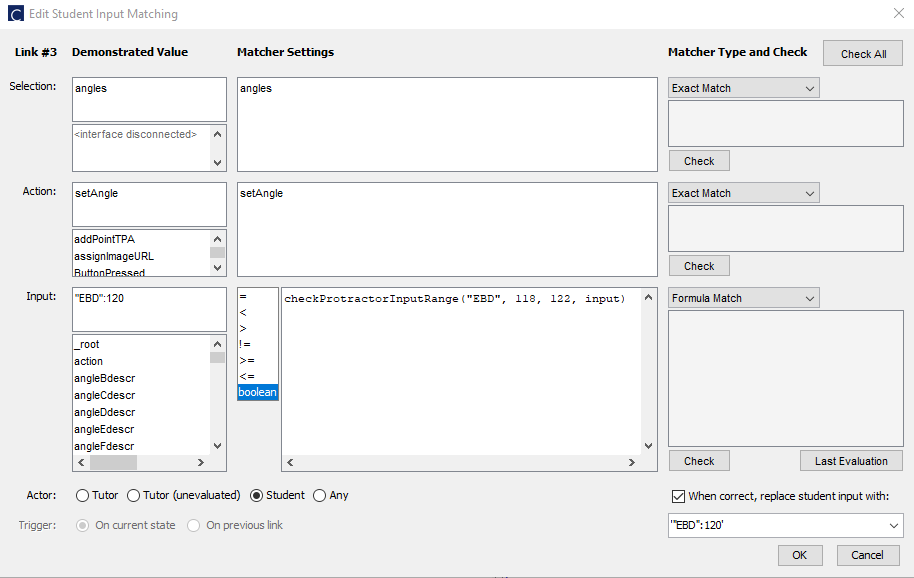Click the Last Evaluation button
This screenshot has height=578, width=914.
[851, 460]
